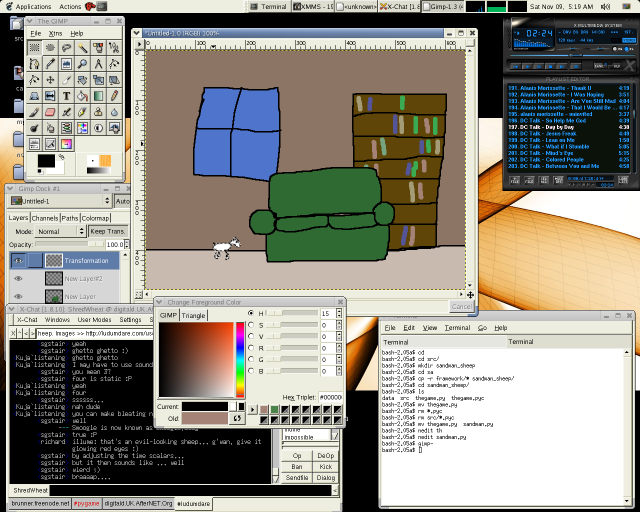
Task: Switch to the Channels tab
Action: [45, 218]
